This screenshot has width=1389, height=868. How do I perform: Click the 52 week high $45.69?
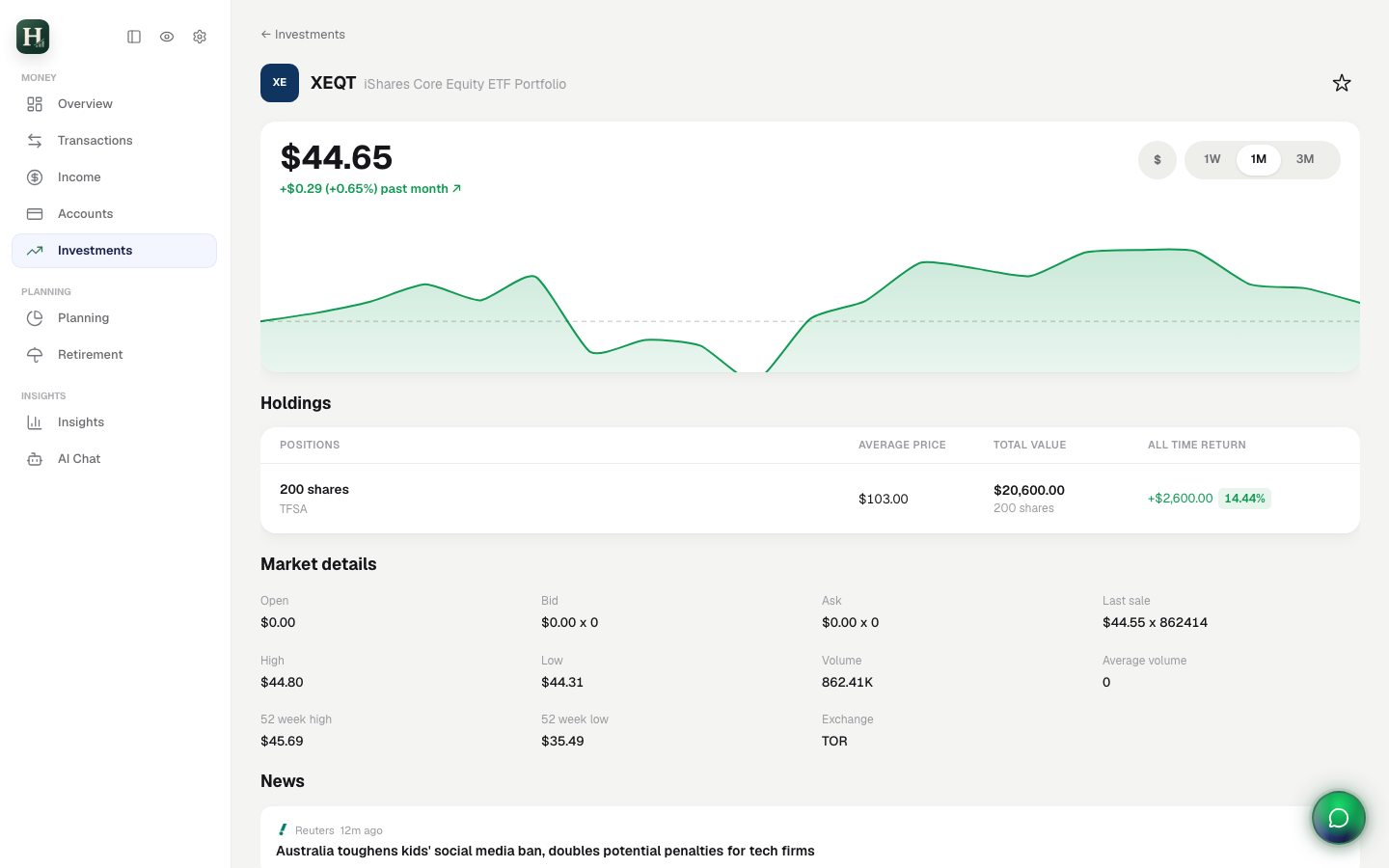pyautogui.click(x=282, y=741)
